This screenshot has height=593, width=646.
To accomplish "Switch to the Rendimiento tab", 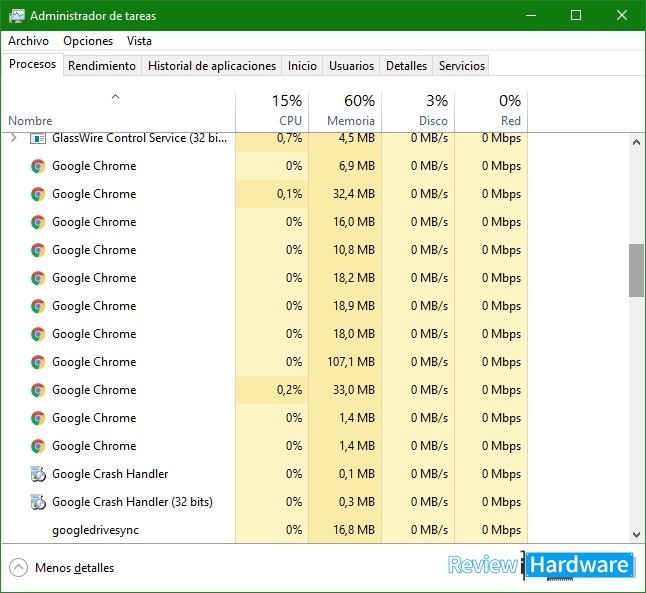I will coord(102,66).
